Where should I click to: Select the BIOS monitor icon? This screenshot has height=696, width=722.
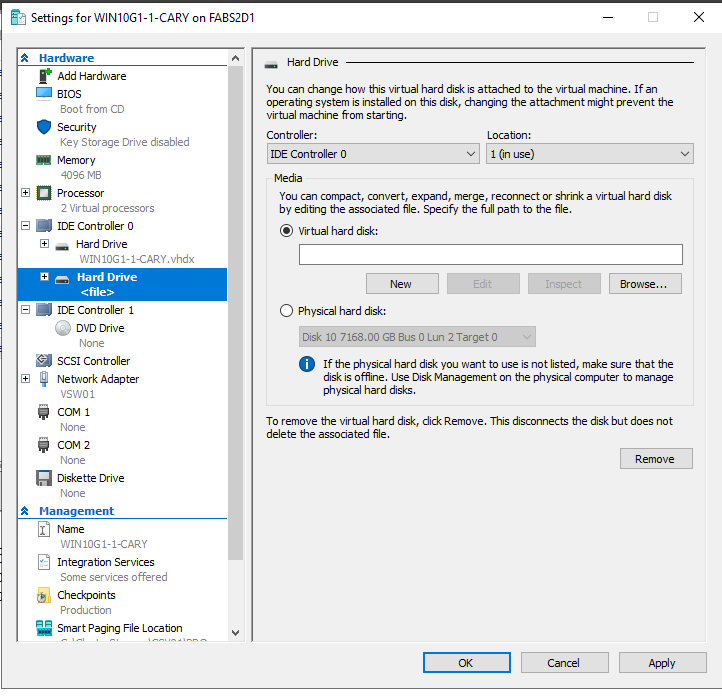click(44, 94)
